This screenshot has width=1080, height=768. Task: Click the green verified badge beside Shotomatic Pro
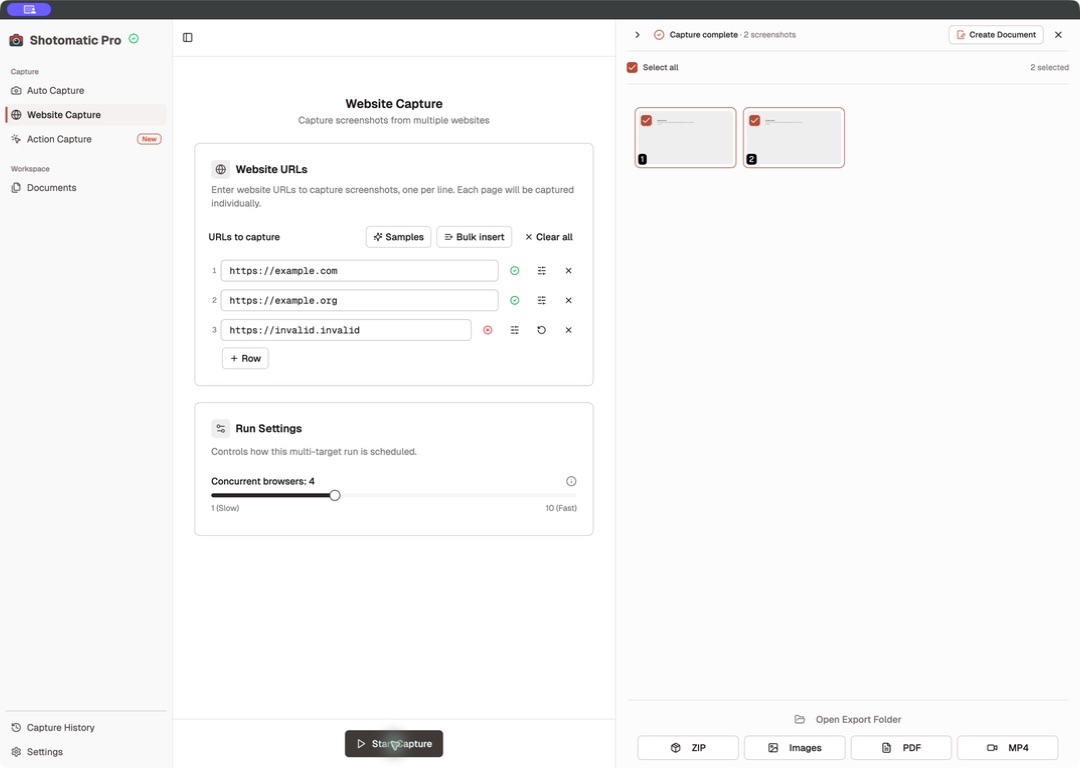click(x=134, y=39)
